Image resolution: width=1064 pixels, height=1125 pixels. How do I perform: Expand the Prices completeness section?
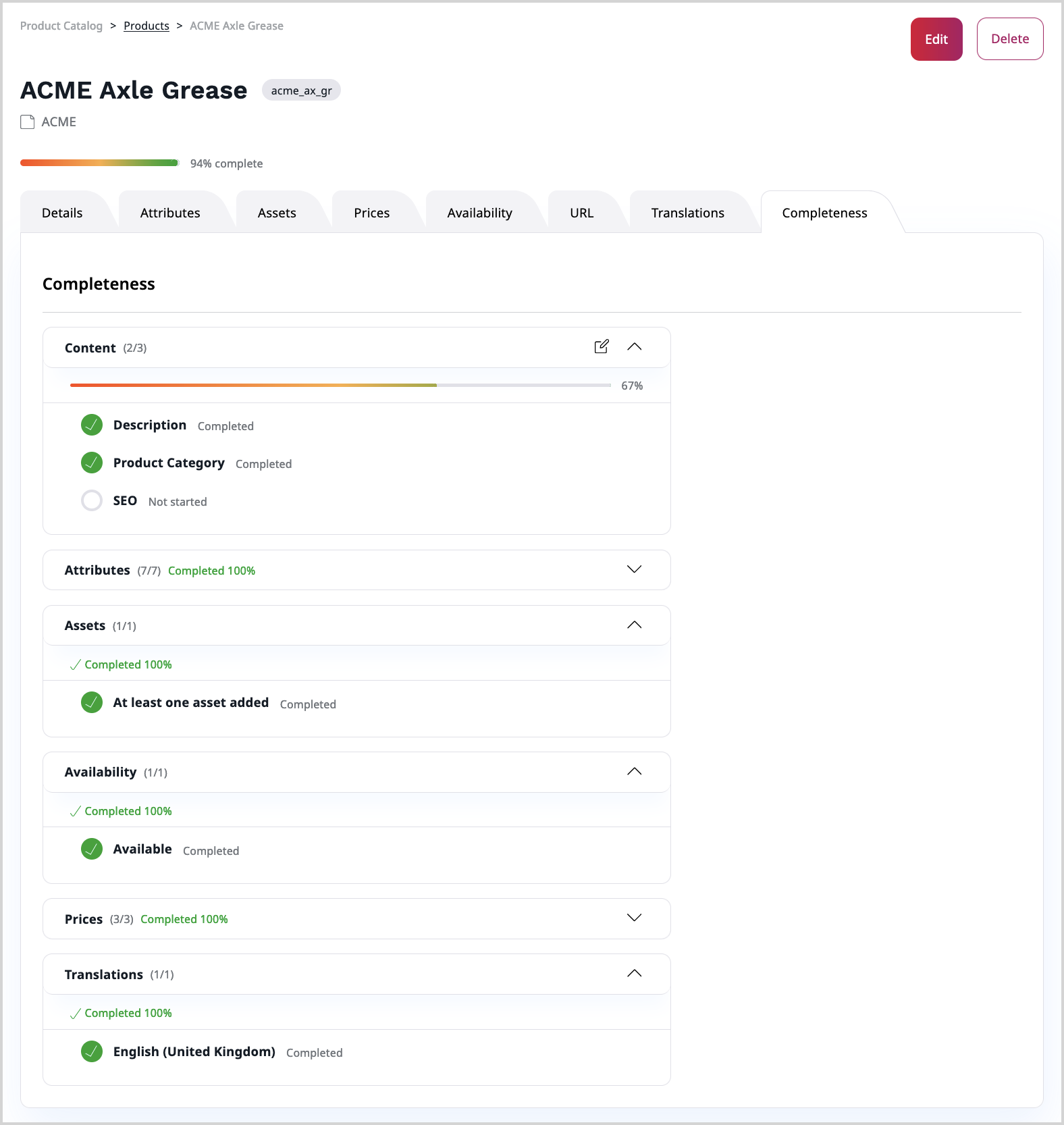[634, 918]
